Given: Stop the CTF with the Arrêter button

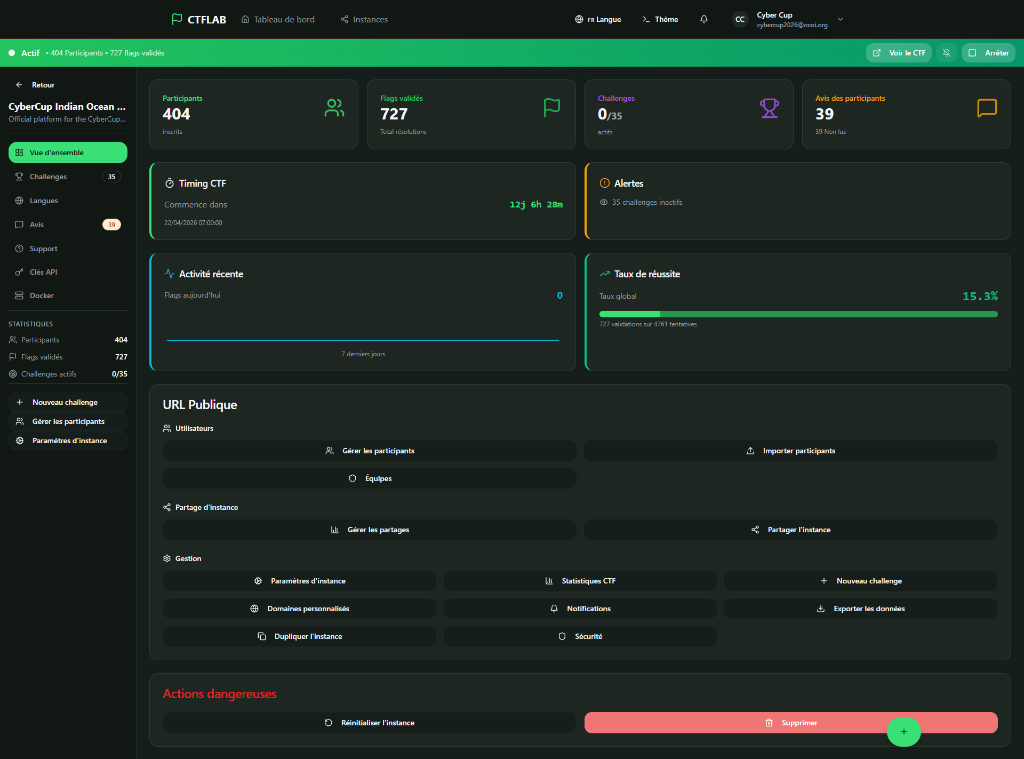Looking at the screenshot, I should pyautogui.click(x=989, y=53).
